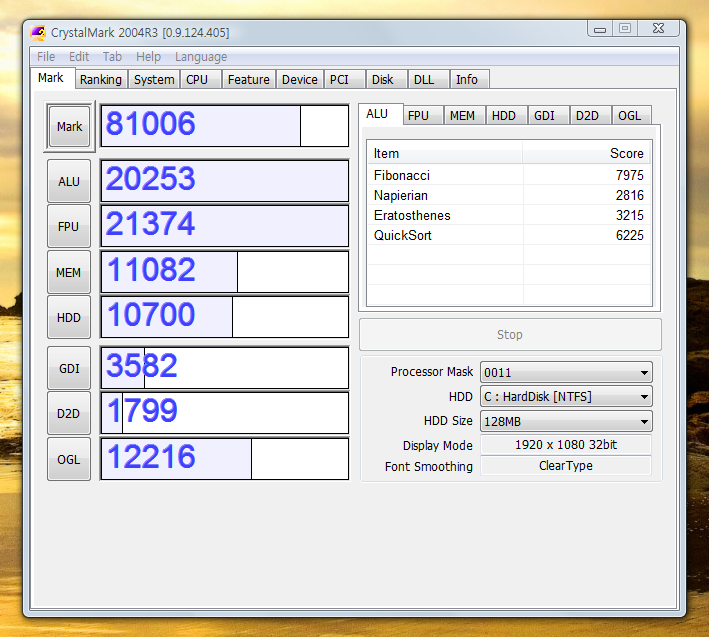Select the HDD results sub-tab

[506, 116]
